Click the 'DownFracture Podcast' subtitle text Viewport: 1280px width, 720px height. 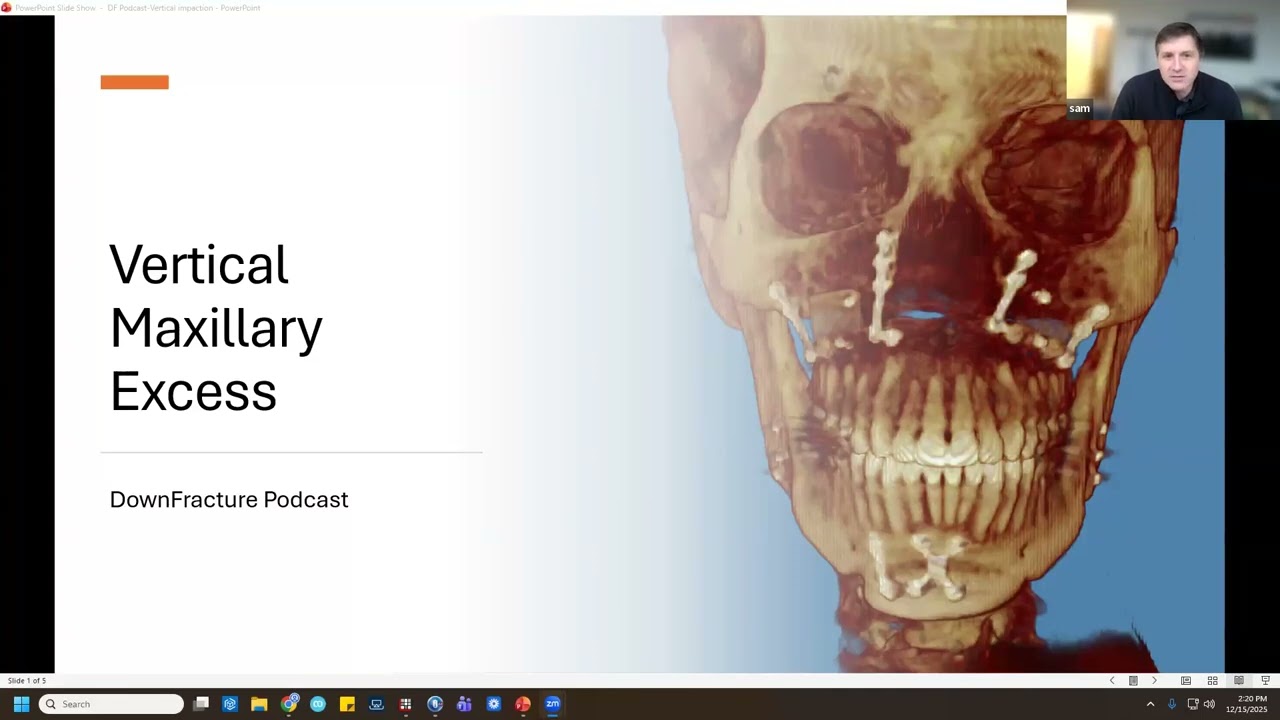click(229, 499)
